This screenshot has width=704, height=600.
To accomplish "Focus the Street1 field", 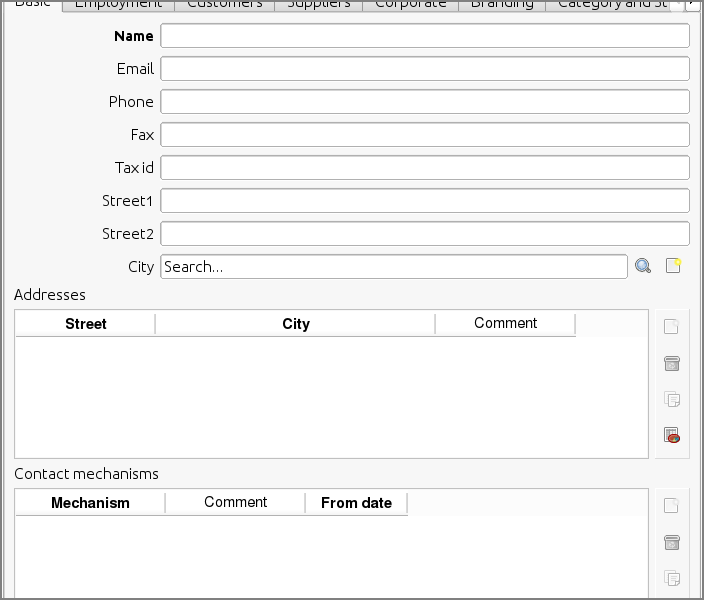I will (x=425, y=200).
